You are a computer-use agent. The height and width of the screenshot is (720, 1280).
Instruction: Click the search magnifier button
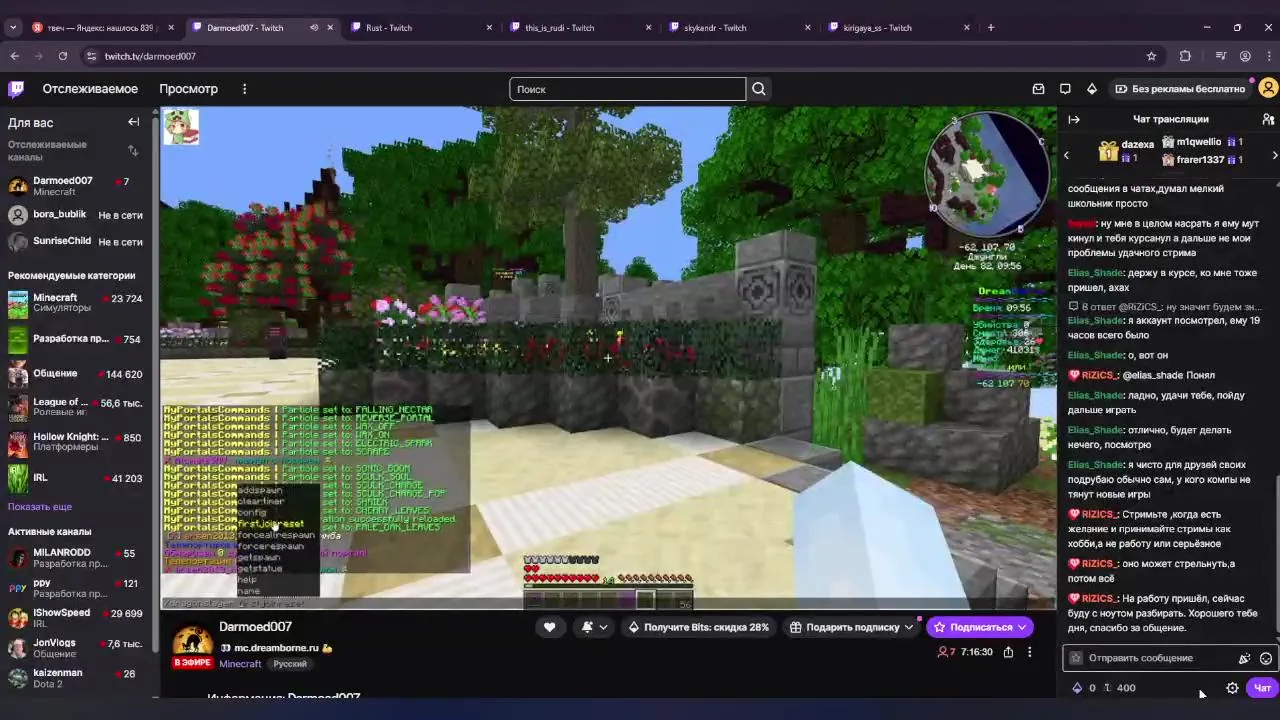coord(759,89)
